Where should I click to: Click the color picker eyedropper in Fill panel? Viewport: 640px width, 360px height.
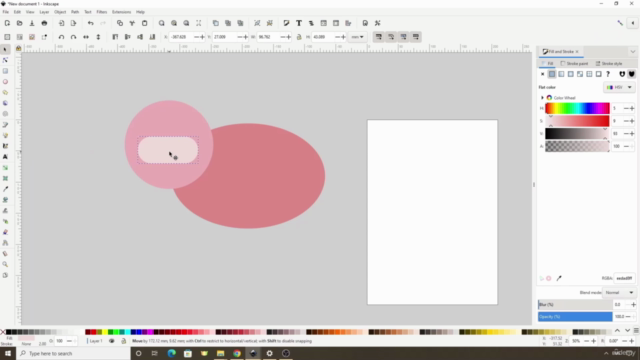(559, 278)
